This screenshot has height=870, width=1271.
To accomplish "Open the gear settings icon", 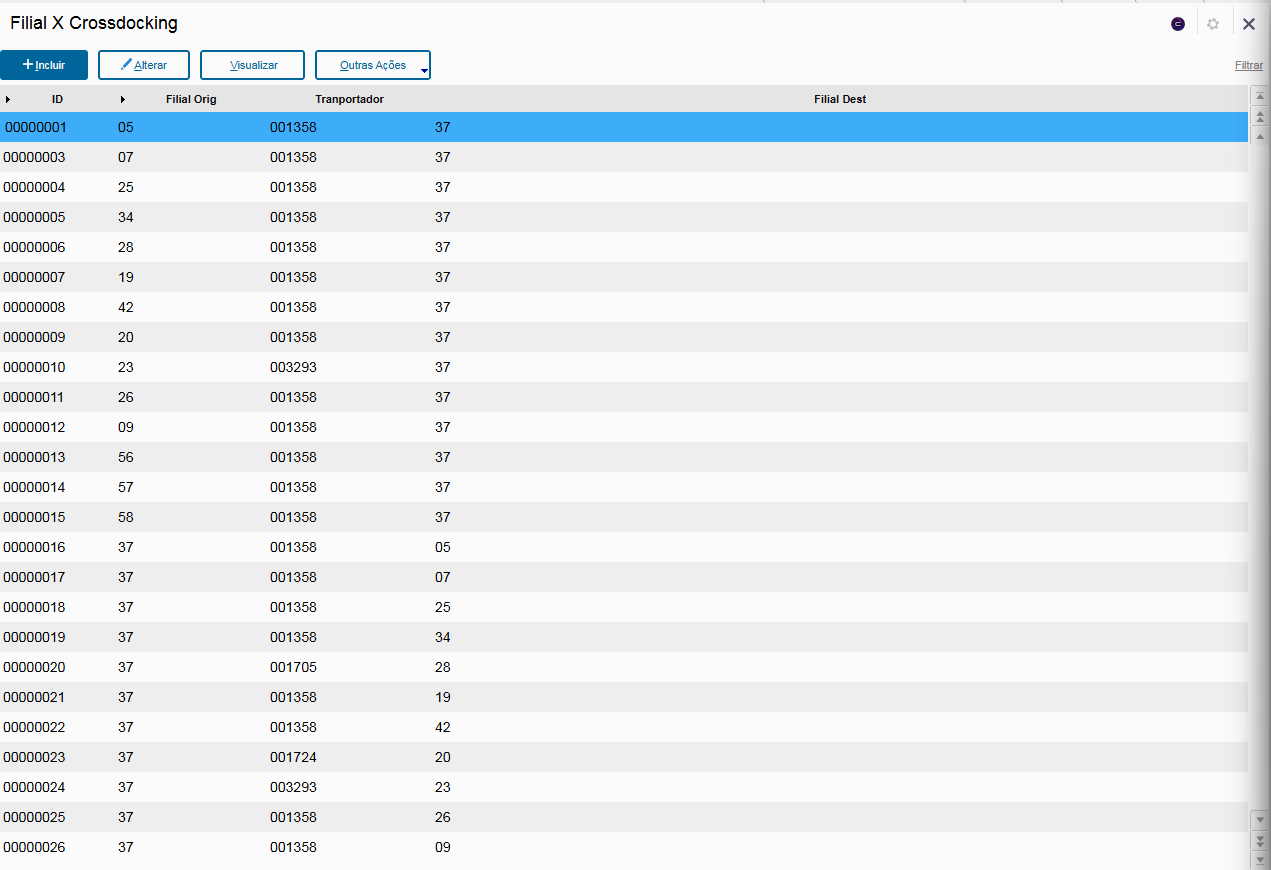I will (1213, 24).
